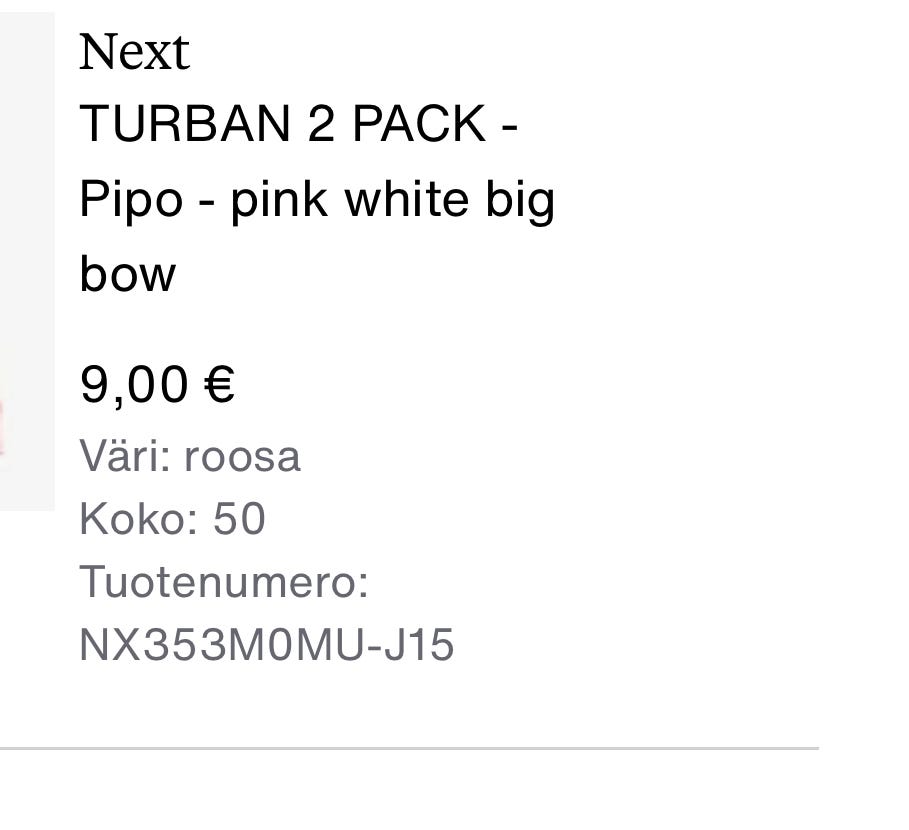
Task: Select the Väri: roosa color line
Action: (189, 457)
